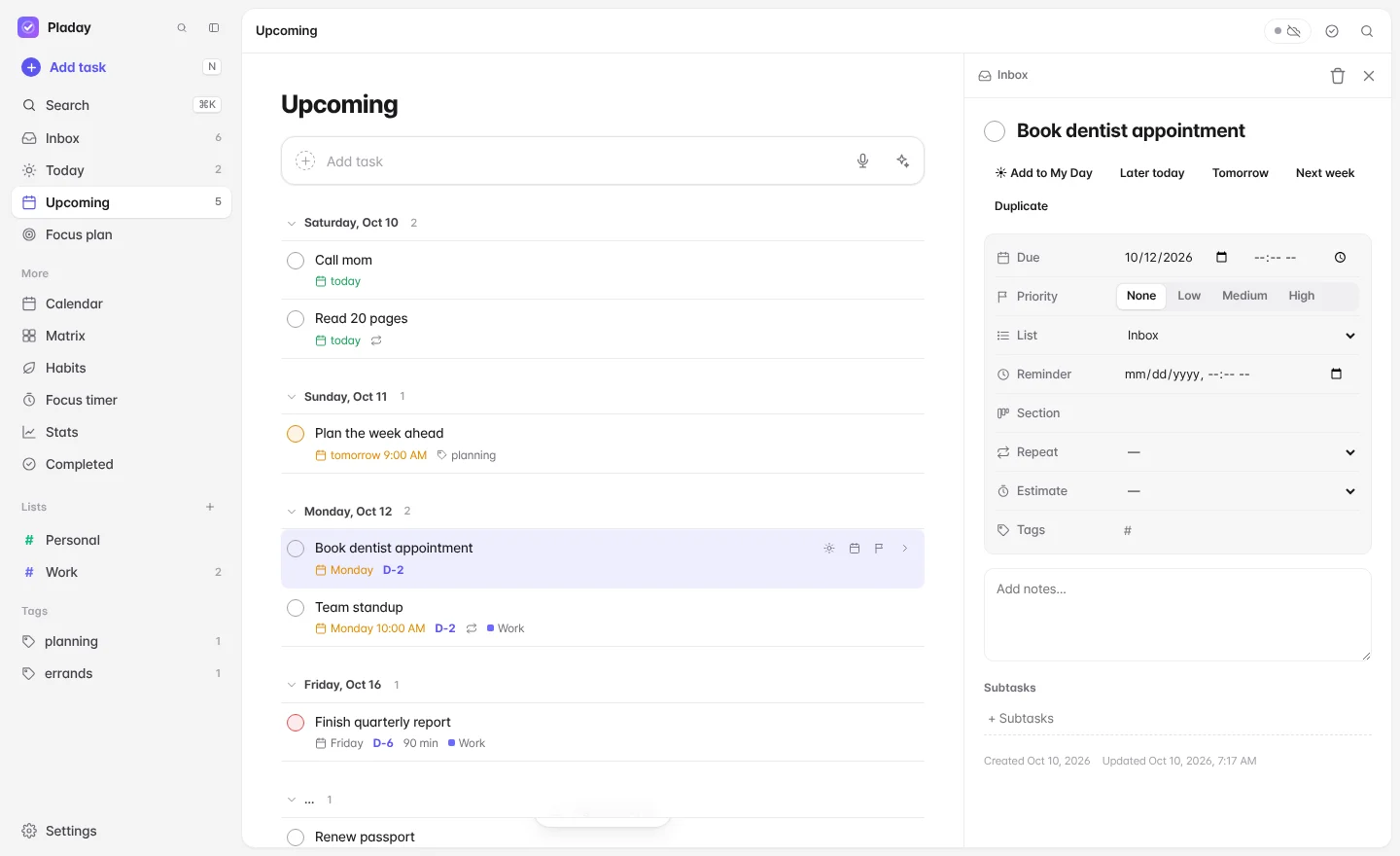The width and height of the screenshot is (1400, 856).
Task: Duplicate the task
Action: coord(1021,206)
